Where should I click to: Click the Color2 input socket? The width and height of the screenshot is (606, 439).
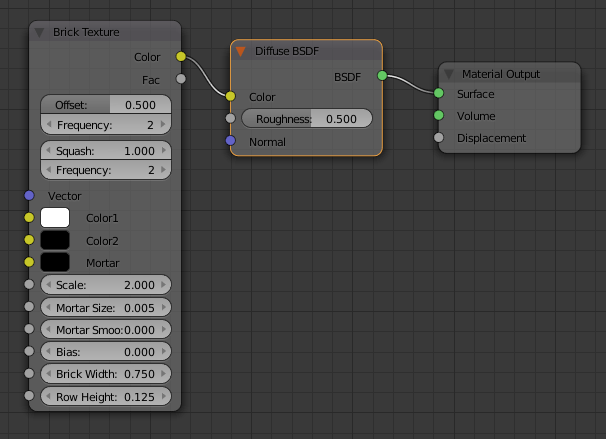coord(29,240)
